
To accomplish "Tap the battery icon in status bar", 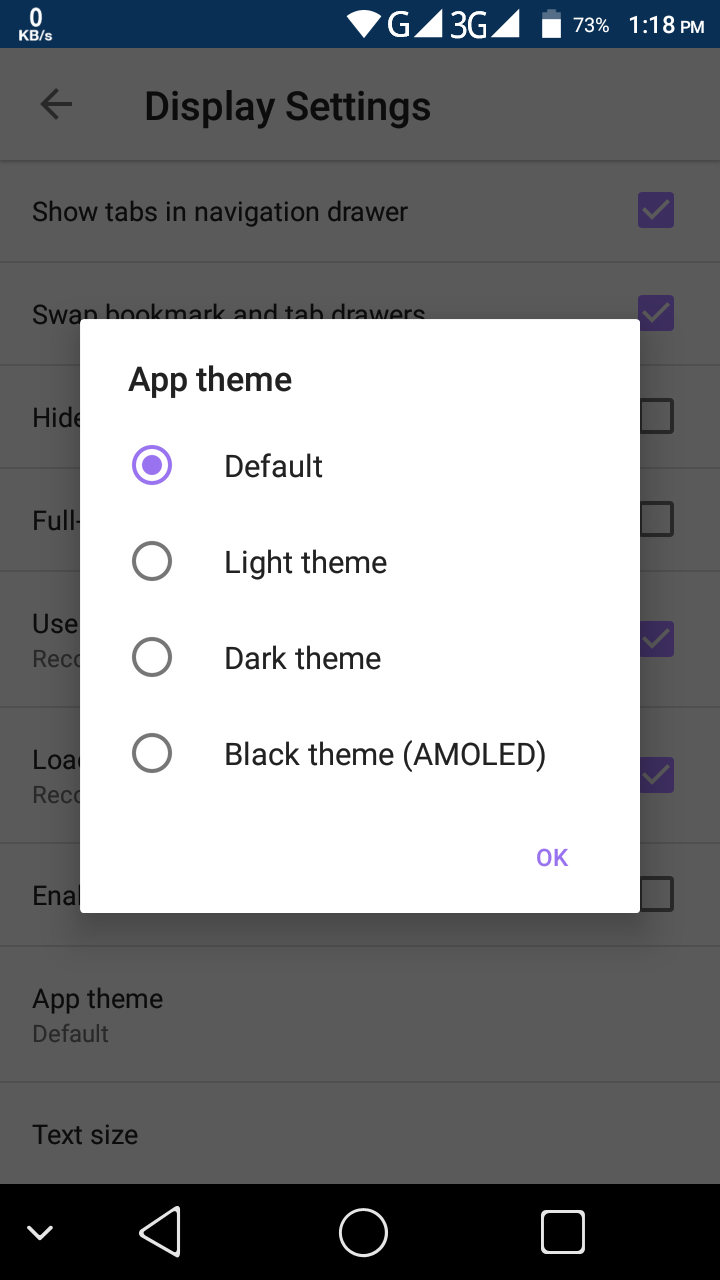I will coord(551,24).
